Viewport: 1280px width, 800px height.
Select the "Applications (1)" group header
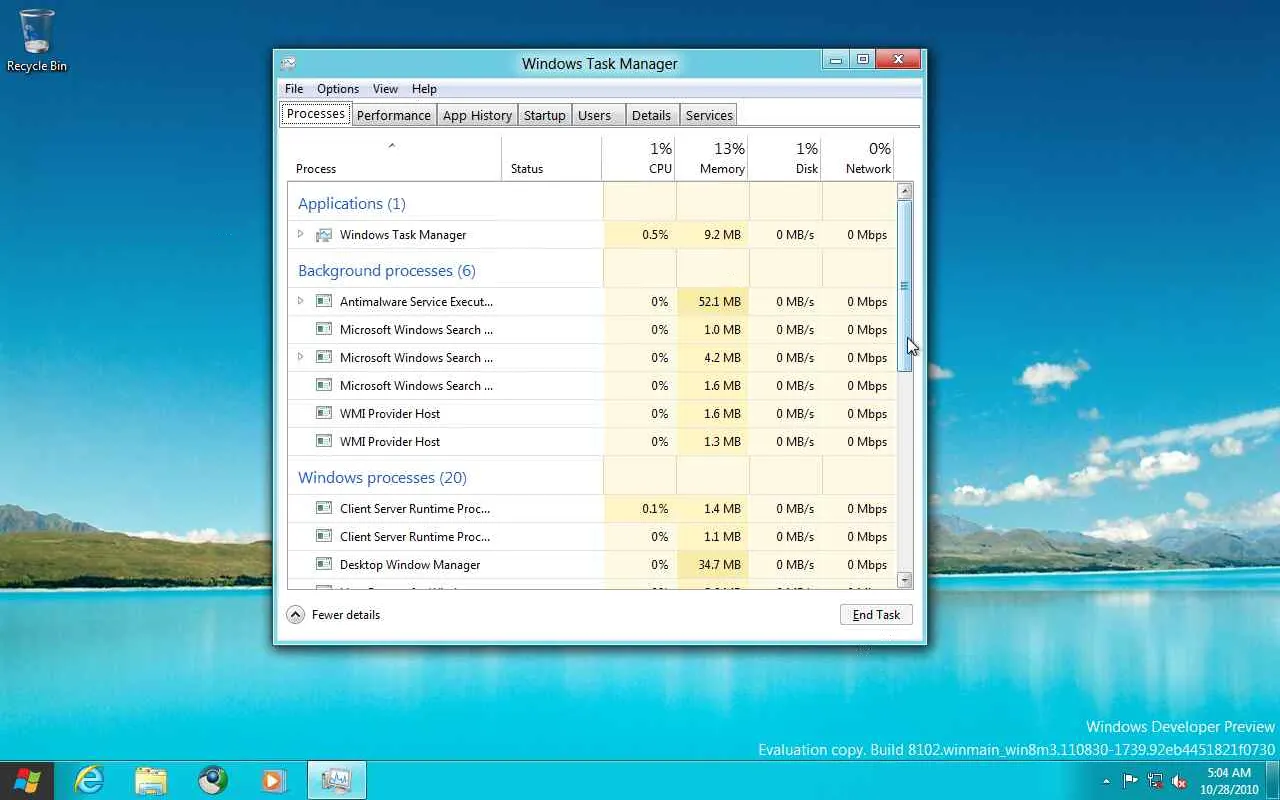pyautogui.click(x=352, y=203)
